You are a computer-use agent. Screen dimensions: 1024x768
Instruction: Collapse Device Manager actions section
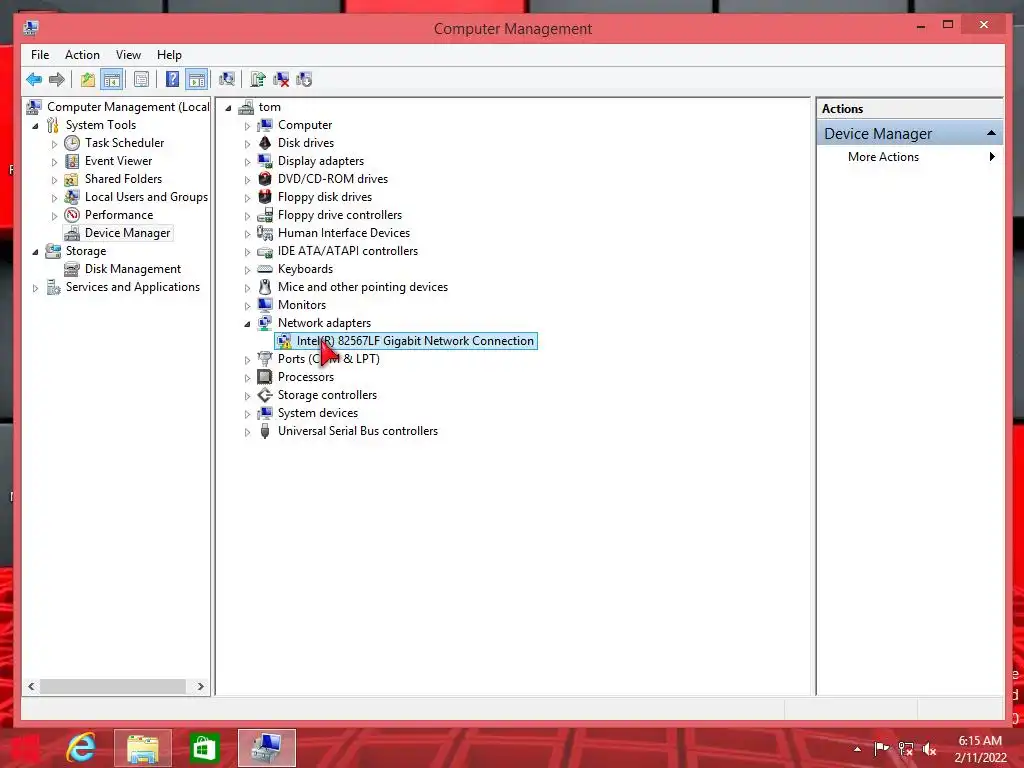point(991,133)
